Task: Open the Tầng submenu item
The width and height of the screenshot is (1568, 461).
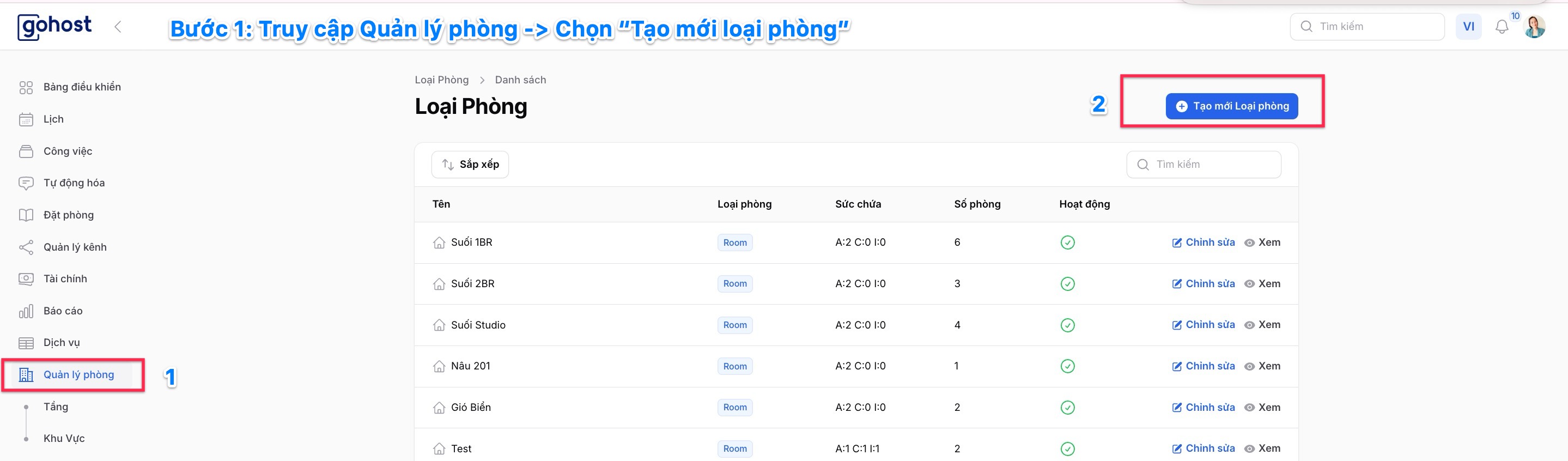Action: pyautogui.click(x=56, y=407)
